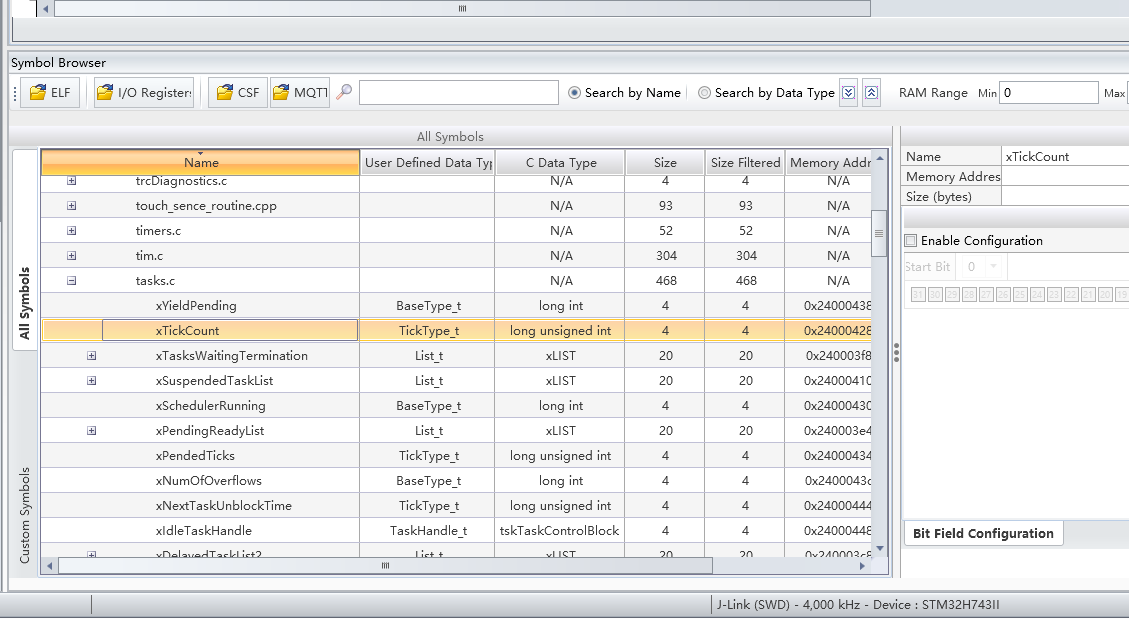Expand all symbols with double-down chevron
The width and height of the screenshot is (1129, 619).
[848, 93]
